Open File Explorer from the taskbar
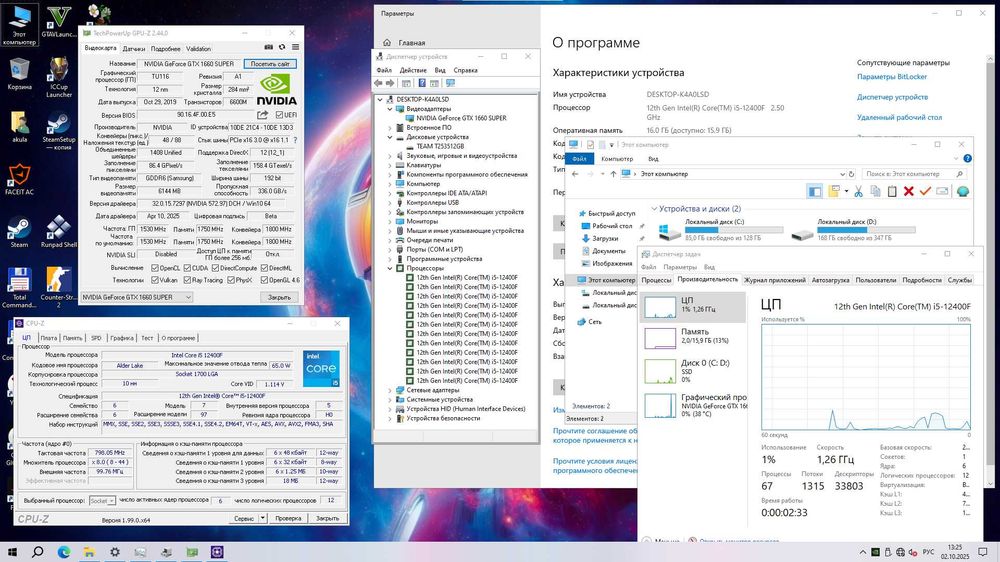Screen dimensions: 1000x562 pyautogui.click(x=89, y=552)
